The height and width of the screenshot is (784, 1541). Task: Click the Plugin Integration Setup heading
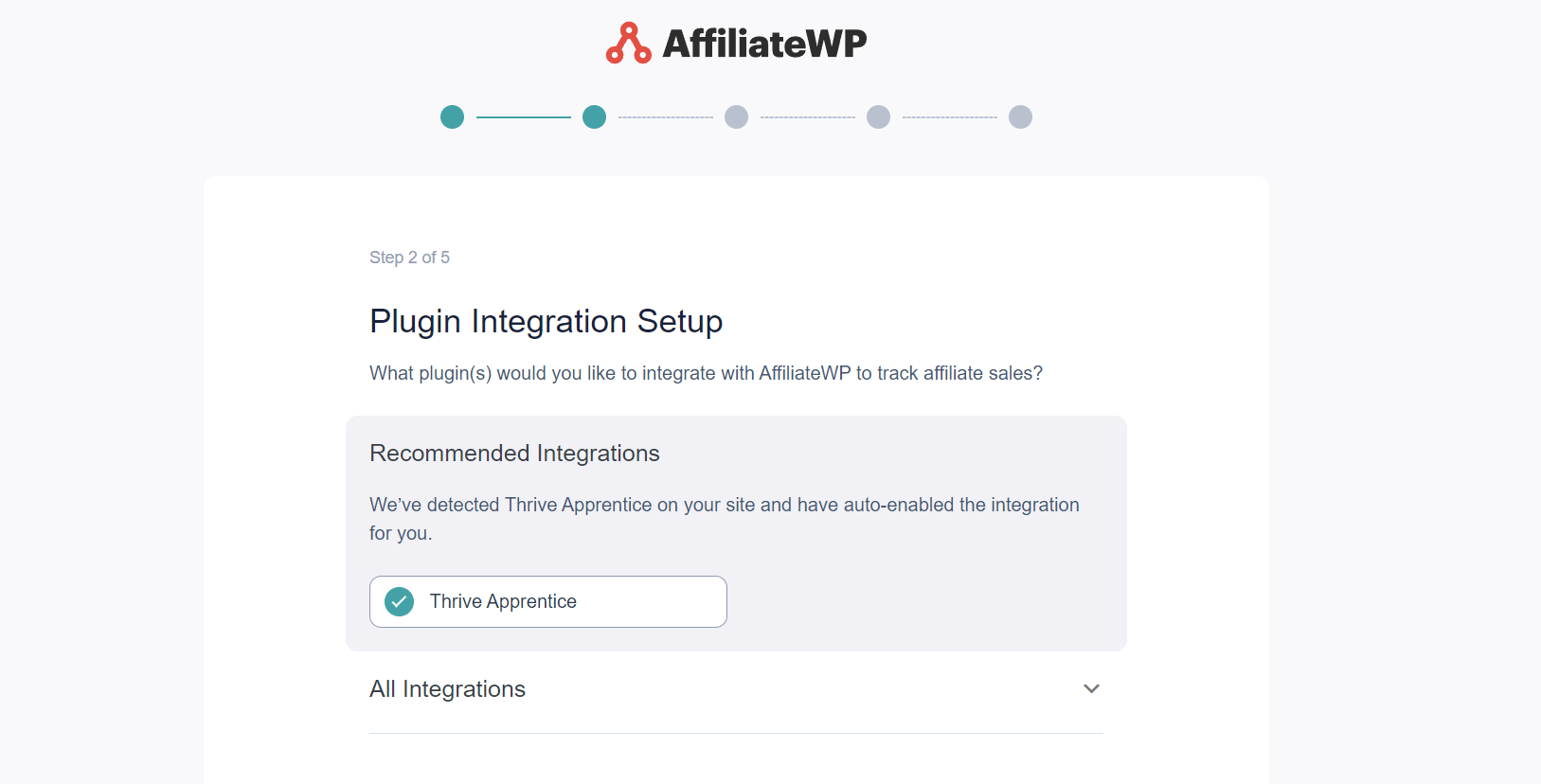[546, 322]
